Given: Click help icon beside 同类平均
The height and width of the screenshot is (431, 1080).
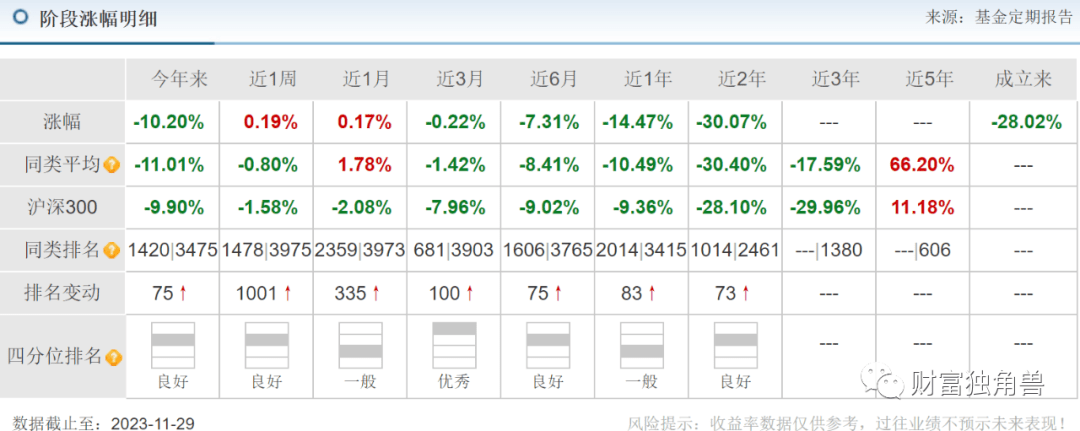Looking at the screenshot, I should [x=112, y=165].
